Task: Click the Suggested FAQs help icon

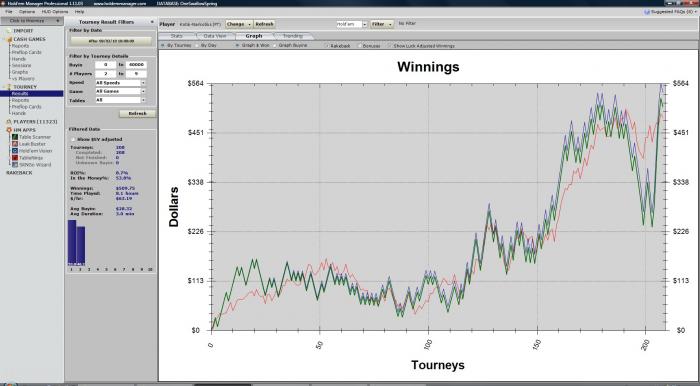Action: point(647,12)
